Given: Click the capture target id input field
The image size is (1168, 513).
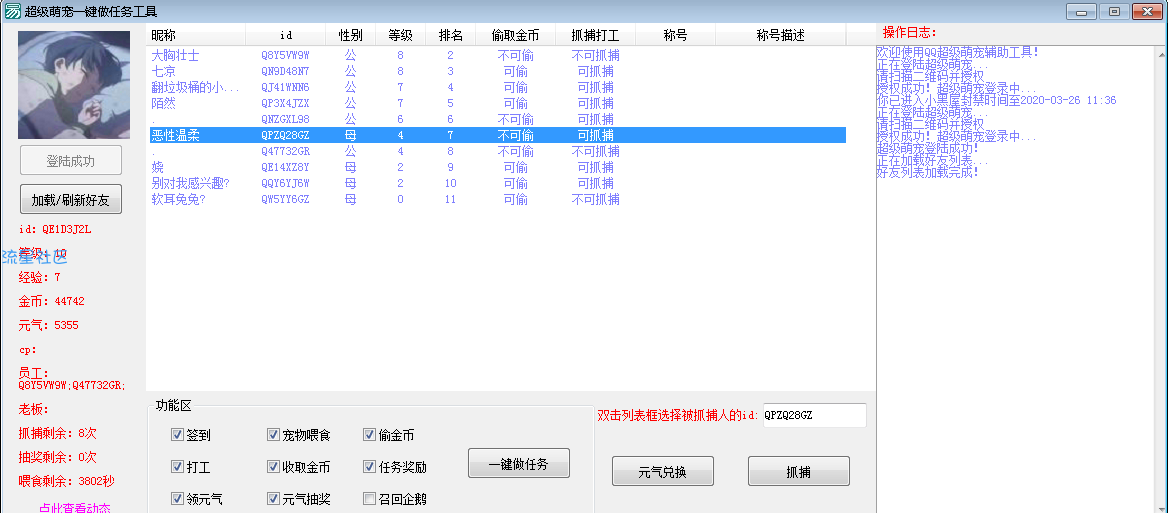Looking at the screenshot, I should coord(813,415).
